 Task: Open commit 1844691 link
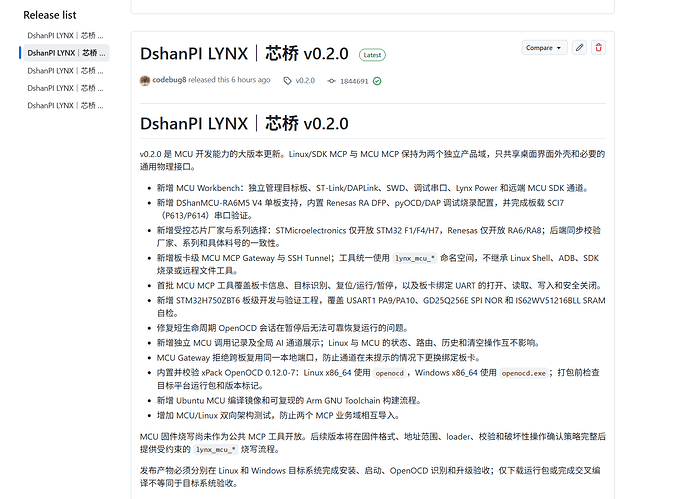coord(354,81)
